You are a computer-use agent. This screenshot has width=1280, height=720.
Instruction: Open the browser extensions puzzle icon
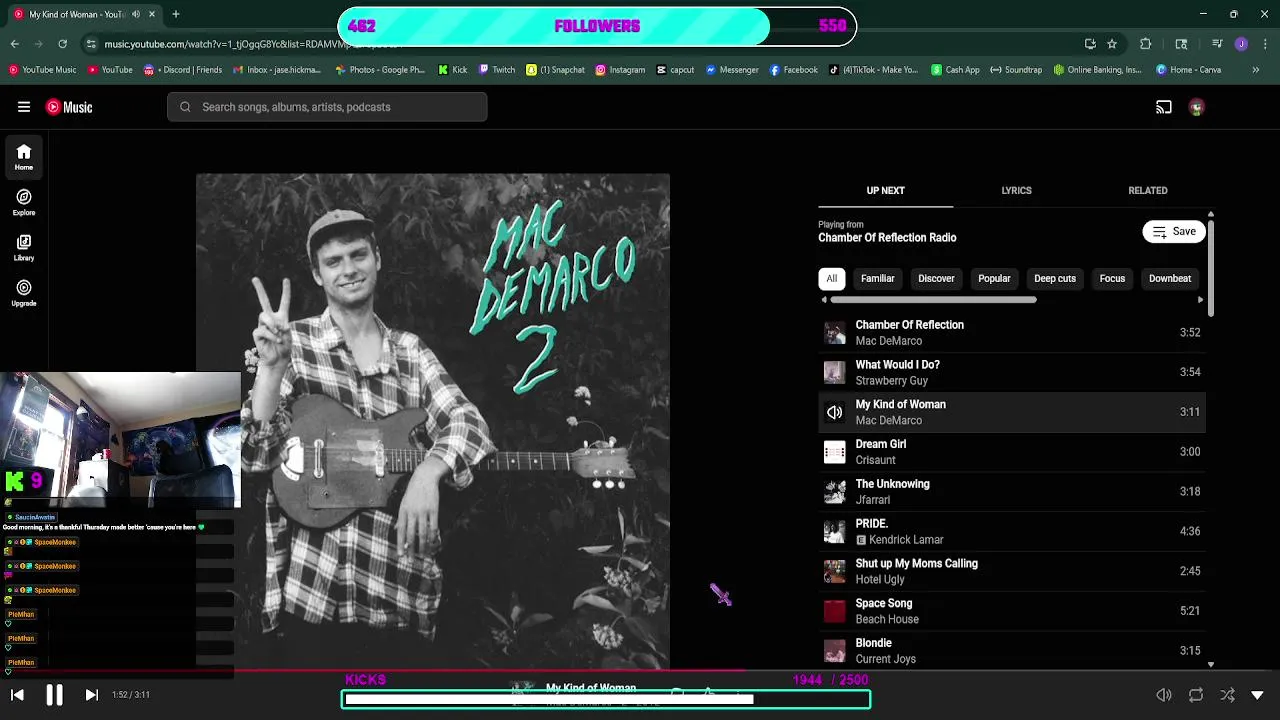[x=1146, y=44]
